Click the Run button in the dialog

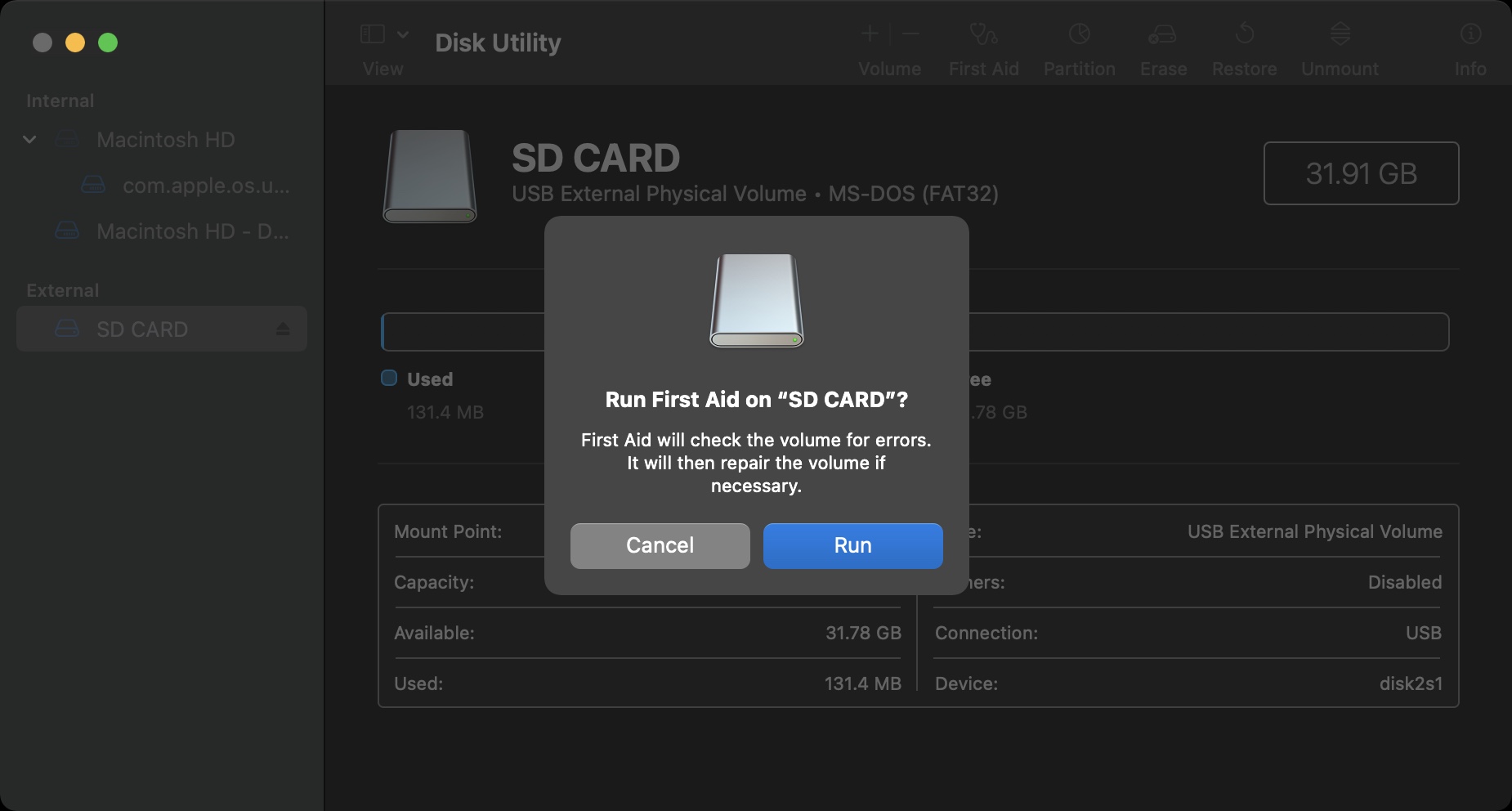pos(852,545)
